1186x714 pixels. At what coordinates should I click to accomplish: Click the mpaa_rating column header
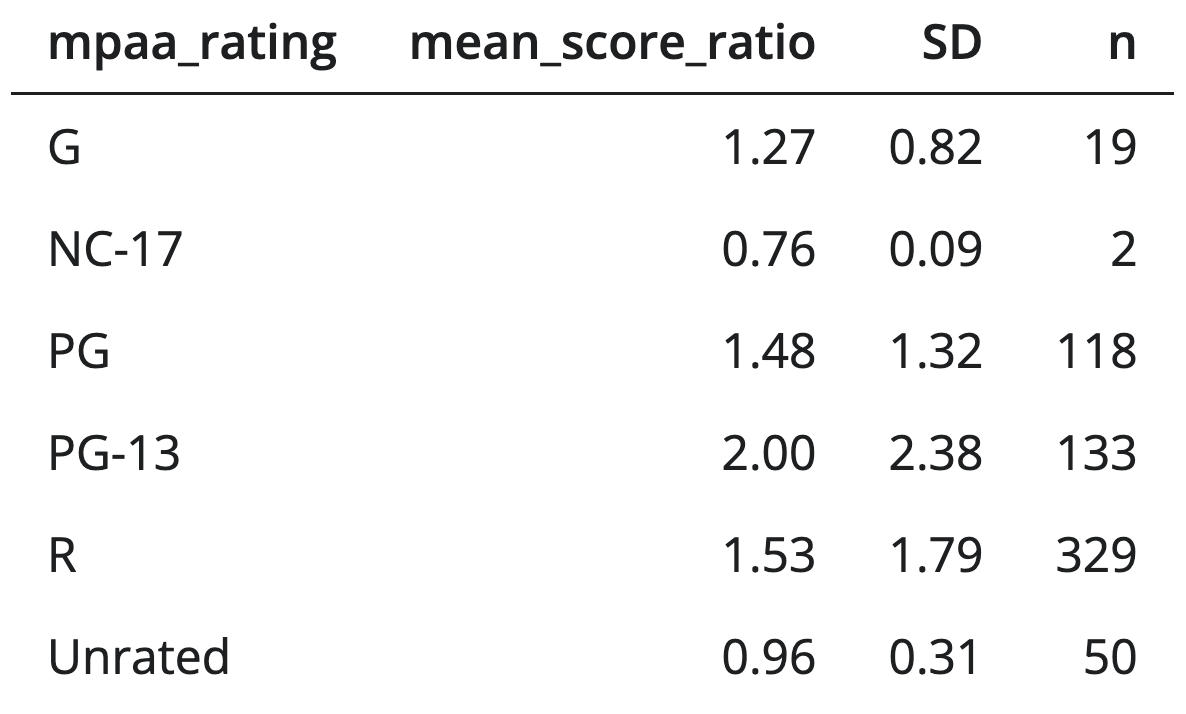point(192,45)
